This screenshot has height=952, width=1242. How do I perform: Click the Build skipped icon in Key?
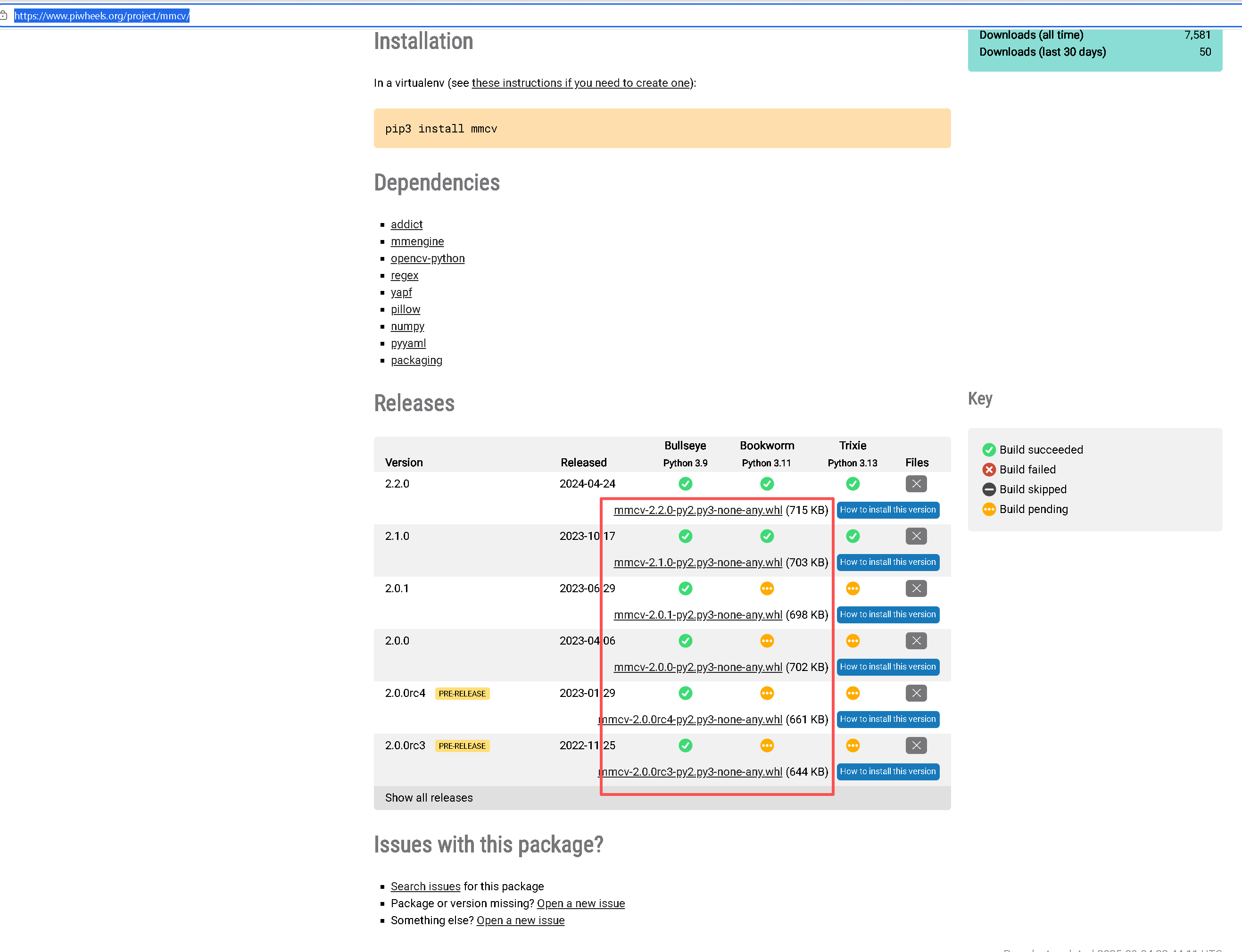(x=989, y=489)
